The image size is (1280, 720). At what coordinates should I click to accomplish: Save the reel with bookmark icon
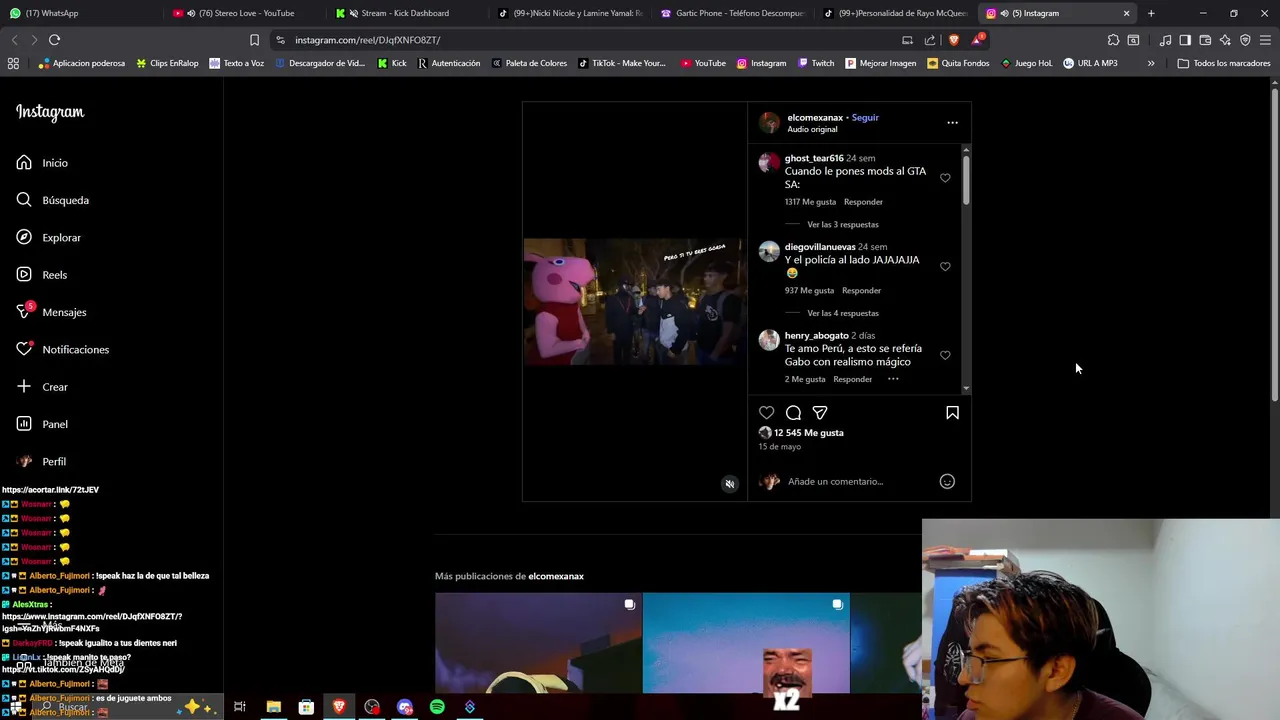952,413
